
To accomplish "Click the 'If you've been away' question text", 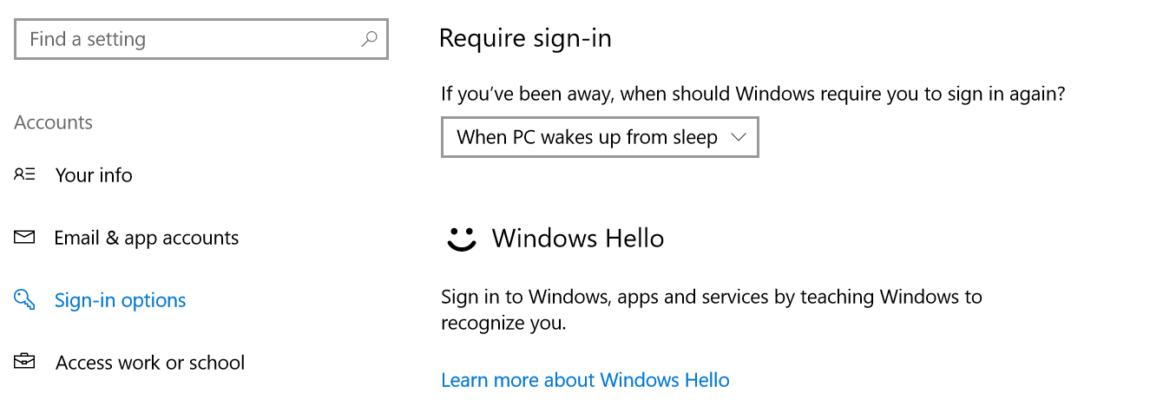I will tap(753, 94).
